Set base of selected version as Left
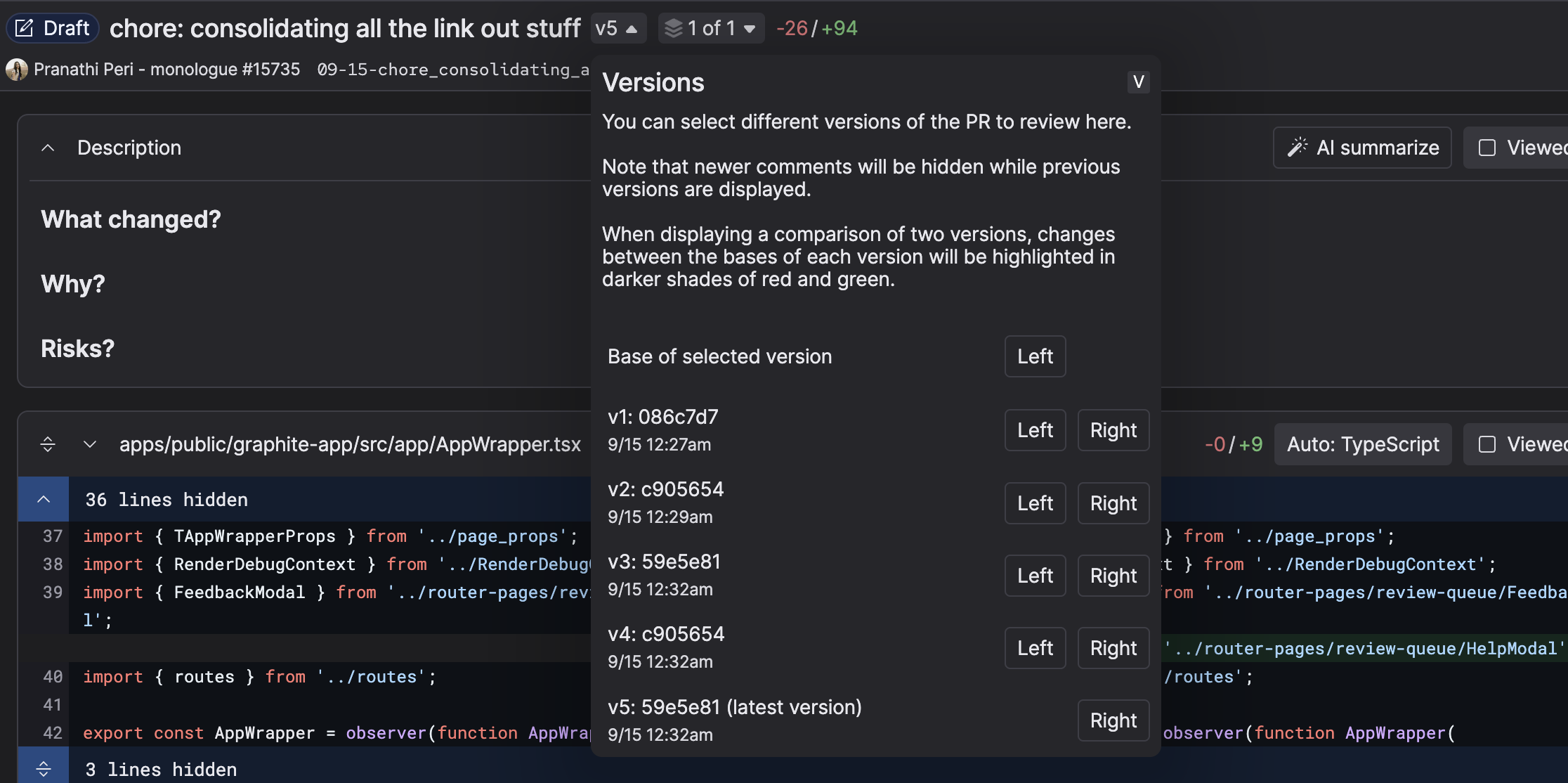The width and height of the screenshot is (1568, 783). click(x=1035, y=356)
